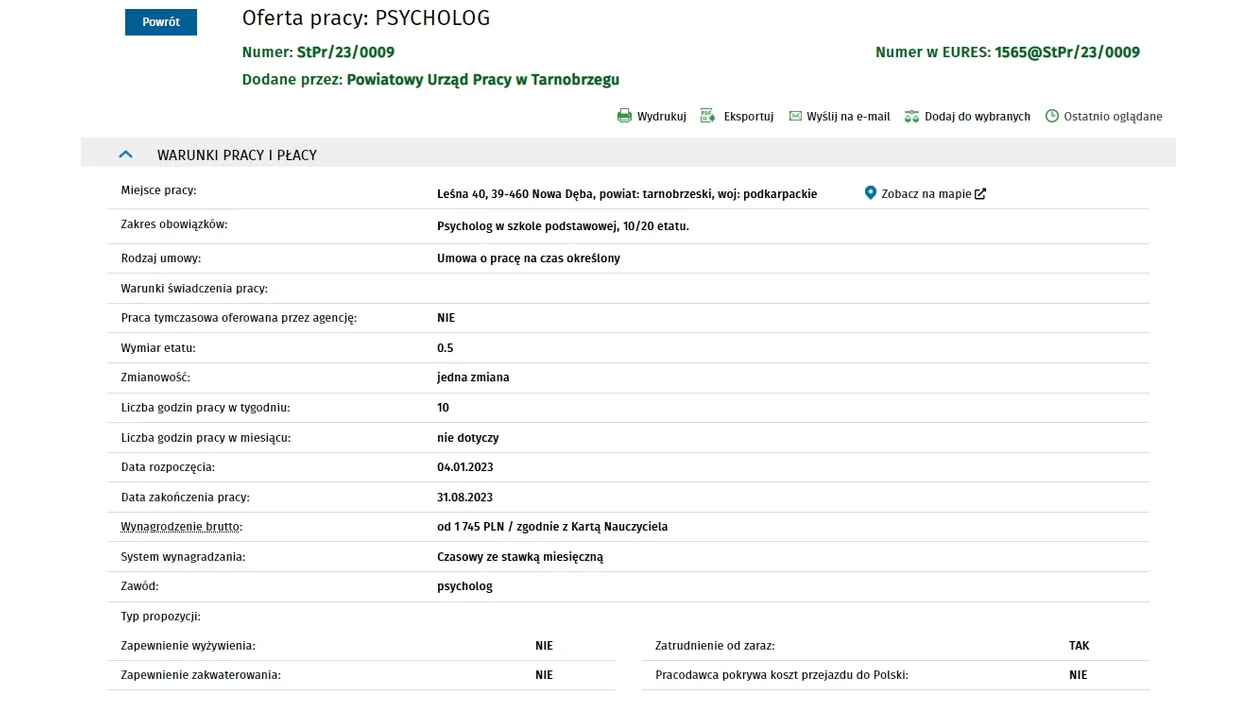The height and width of the screenshot is (720, 1243).
Task: Click Praca tymczasowa oferowana przez agencję label
Action: coord(239,318)
